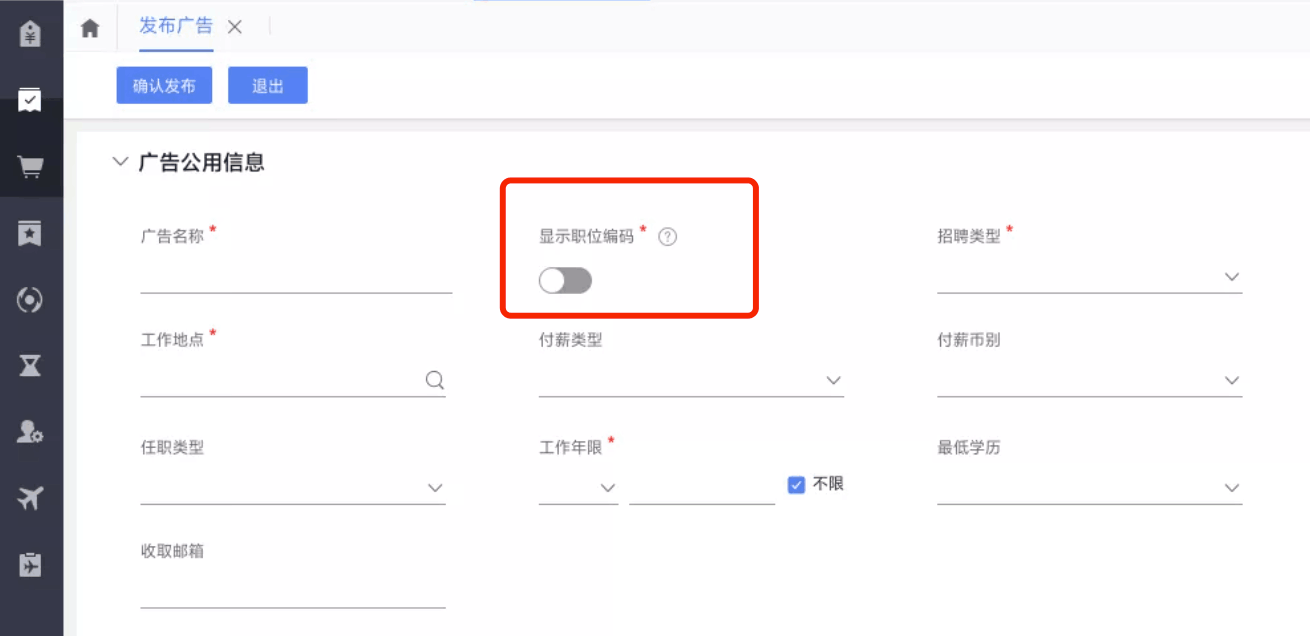
Task: Click help icon beside 显示职位编码
Action: (x=668, y=237)
